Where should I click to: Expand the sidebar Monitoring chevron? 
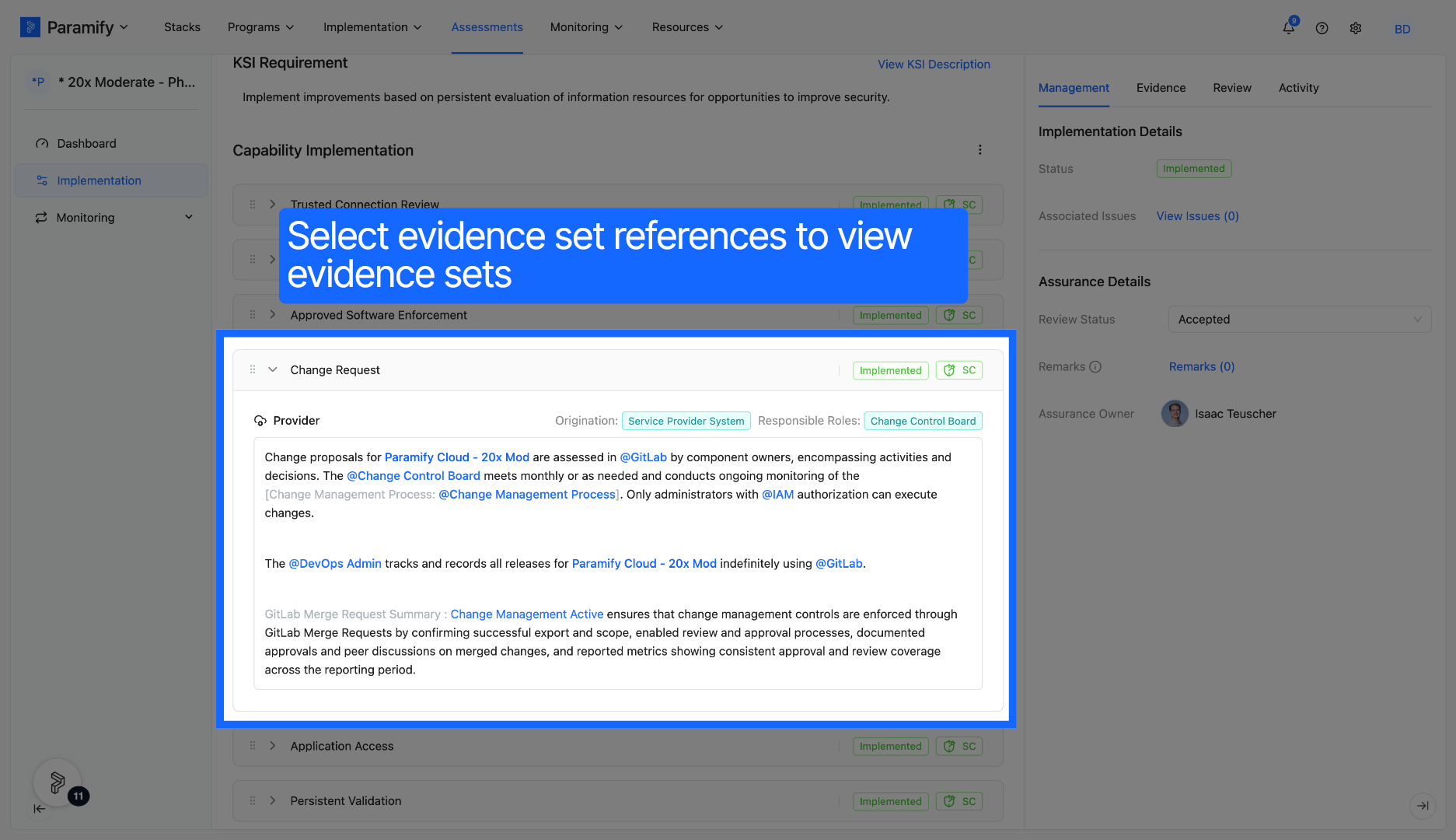click(188, 218)
